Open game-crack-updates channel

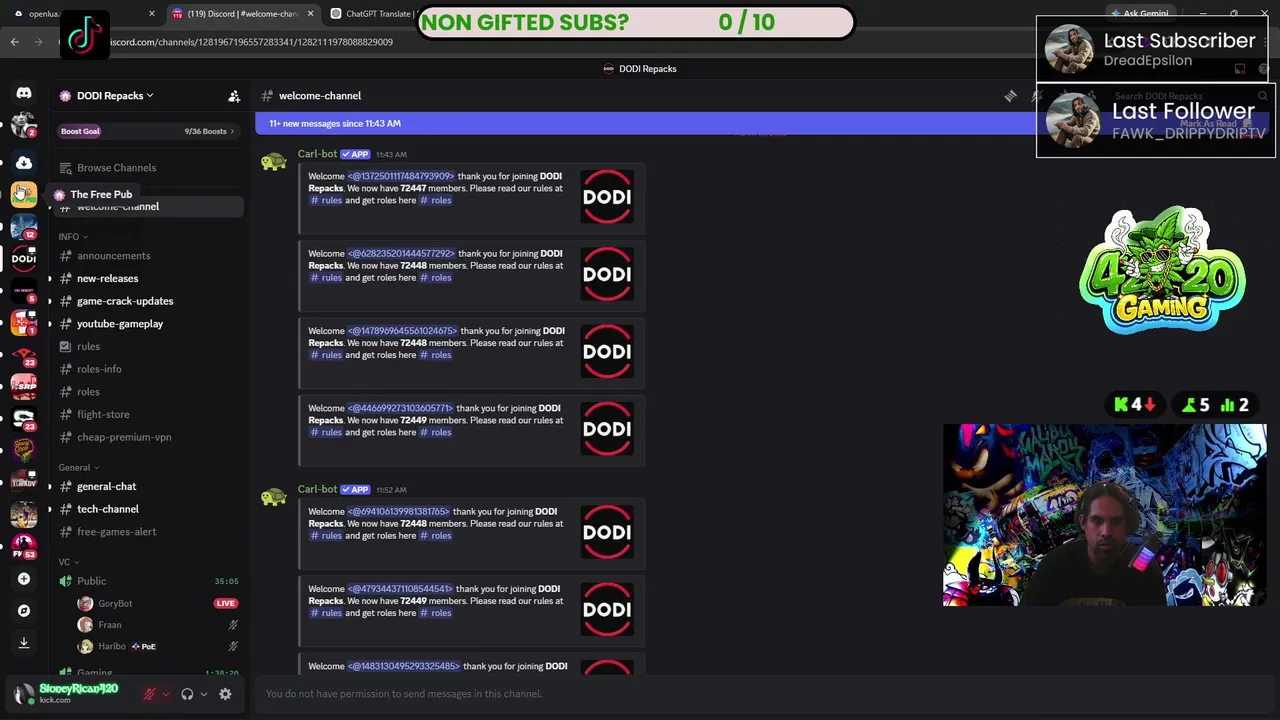click(x=148, y=301)
